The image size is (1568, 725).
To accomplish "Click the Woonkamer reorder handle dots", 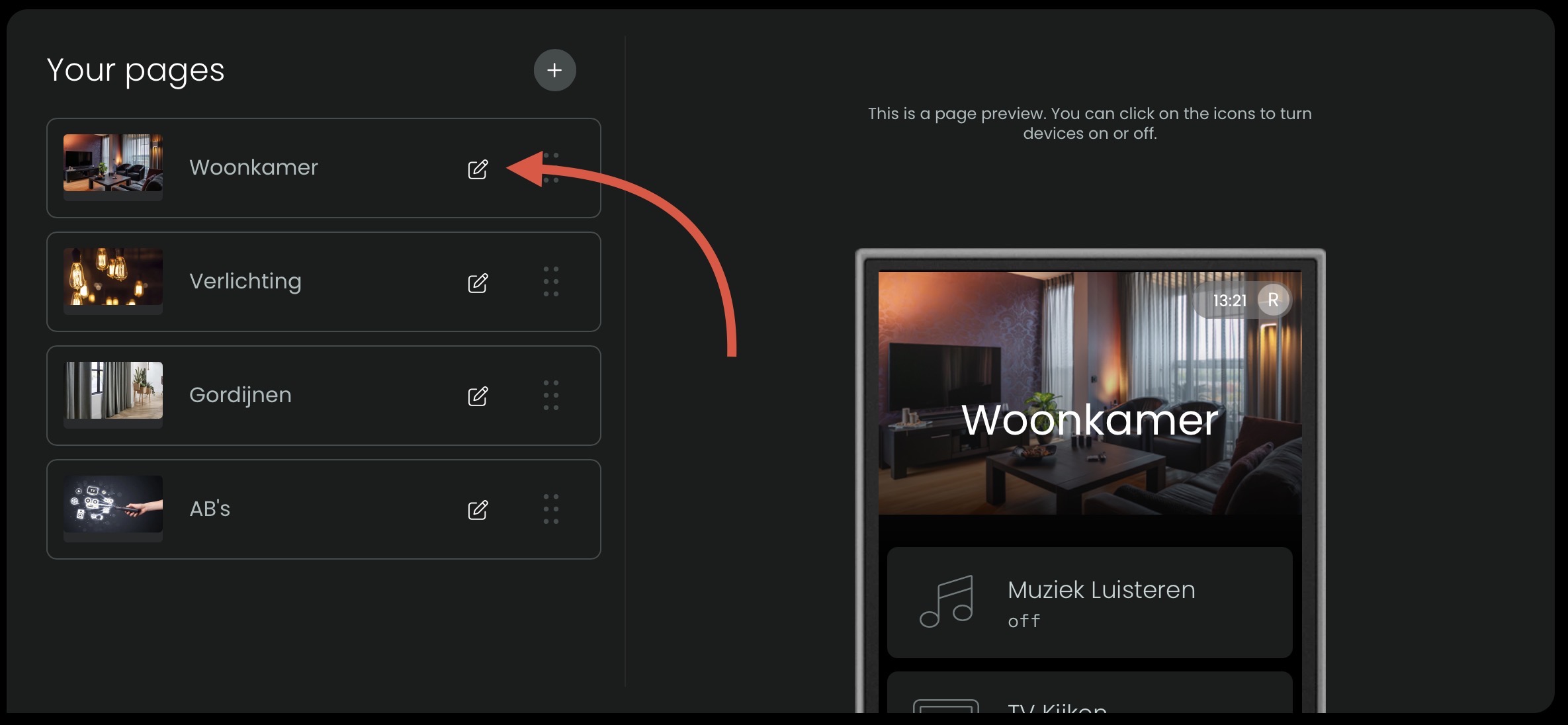I will 551,167.
